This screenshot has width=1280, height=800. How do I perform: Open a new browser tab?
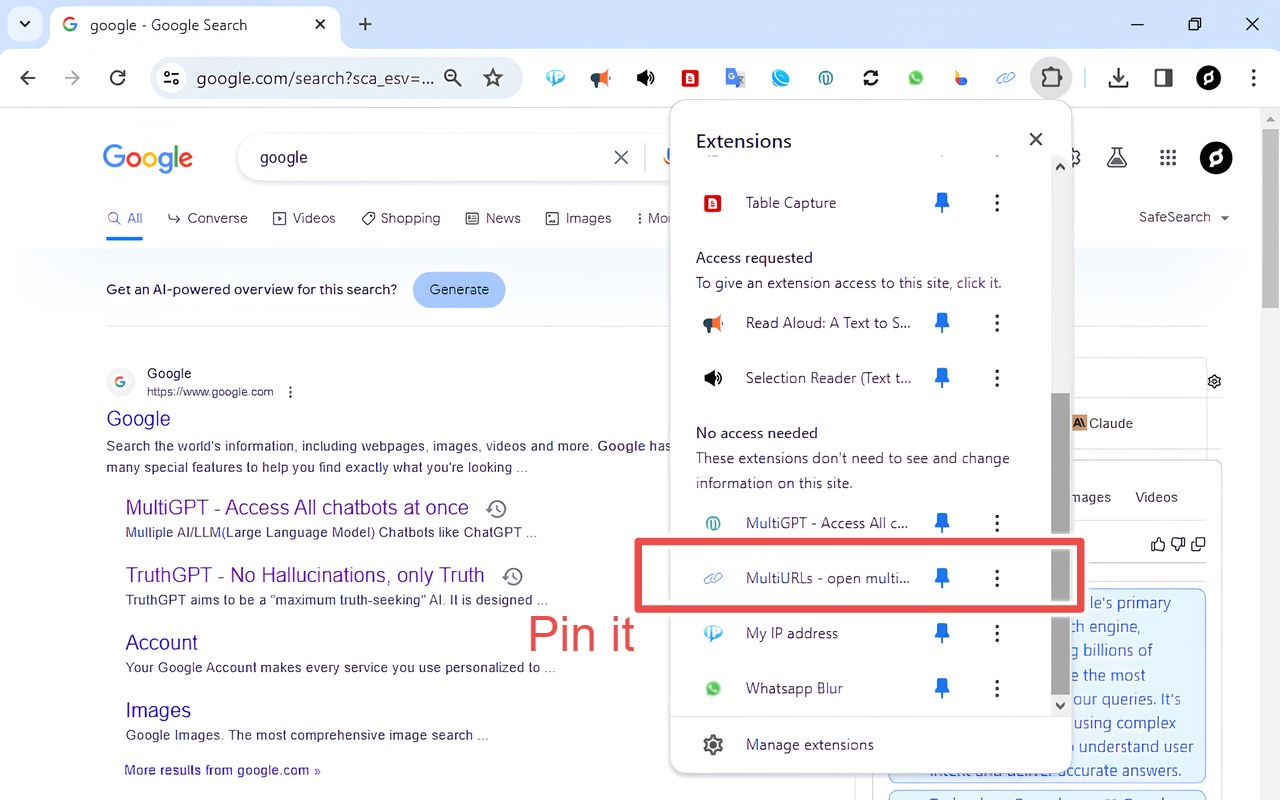[365, 24]
